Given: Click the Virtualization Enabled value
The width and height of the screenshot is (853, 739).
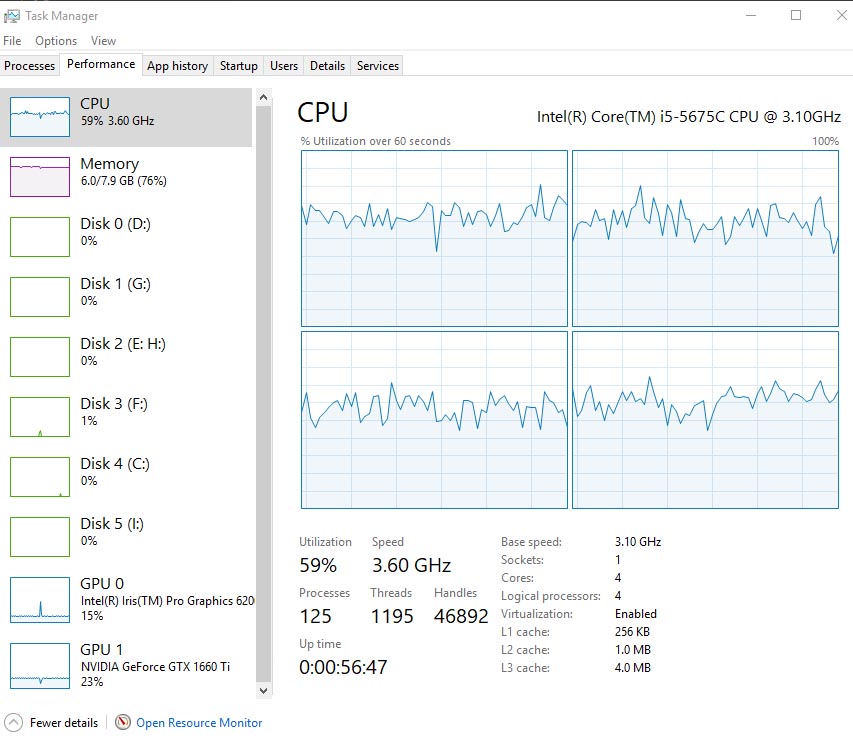Looking at the screenshot, I should [x=635, y=614].
